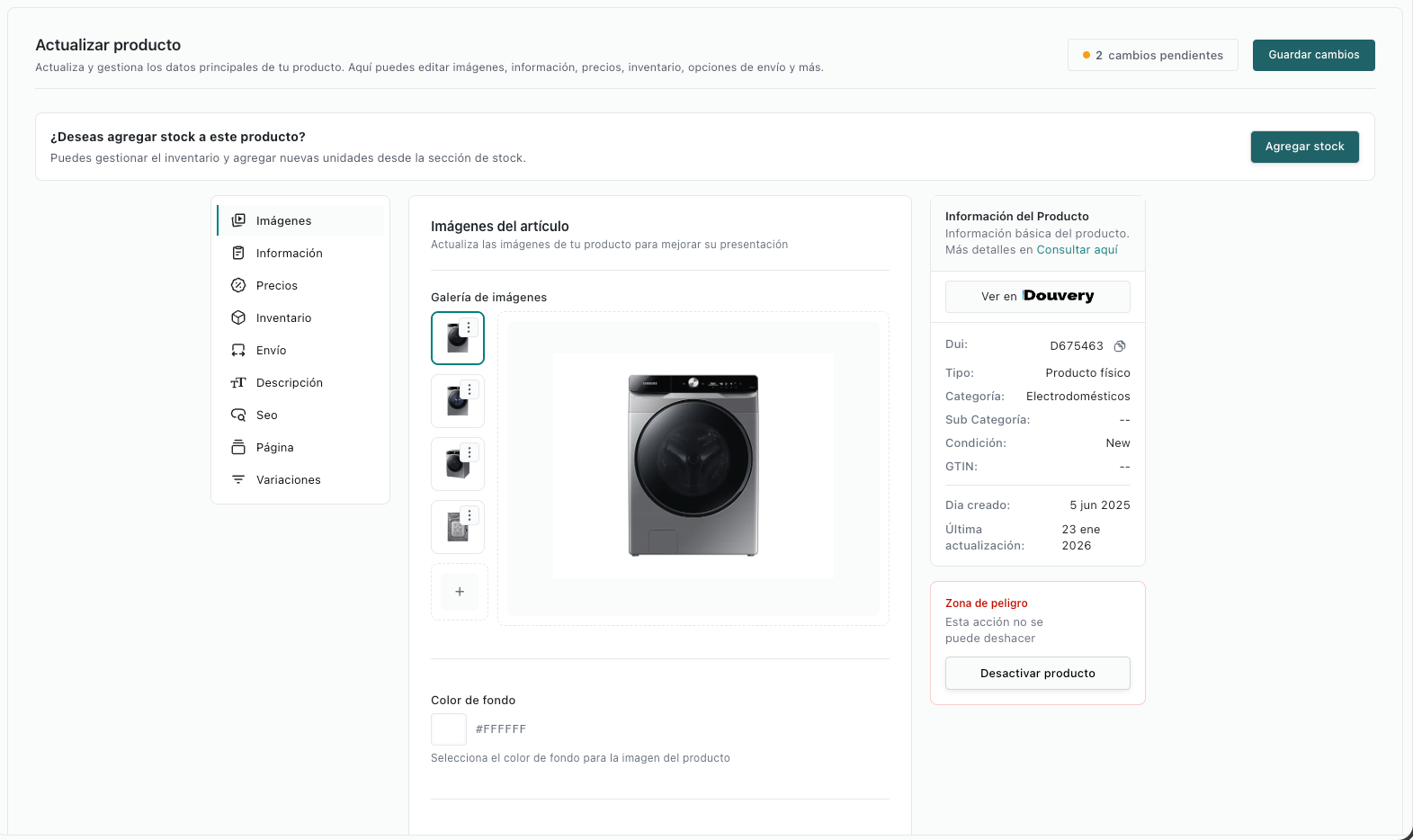
Task: Click the Imágenes sidebar icon
Action: [238, 220]
